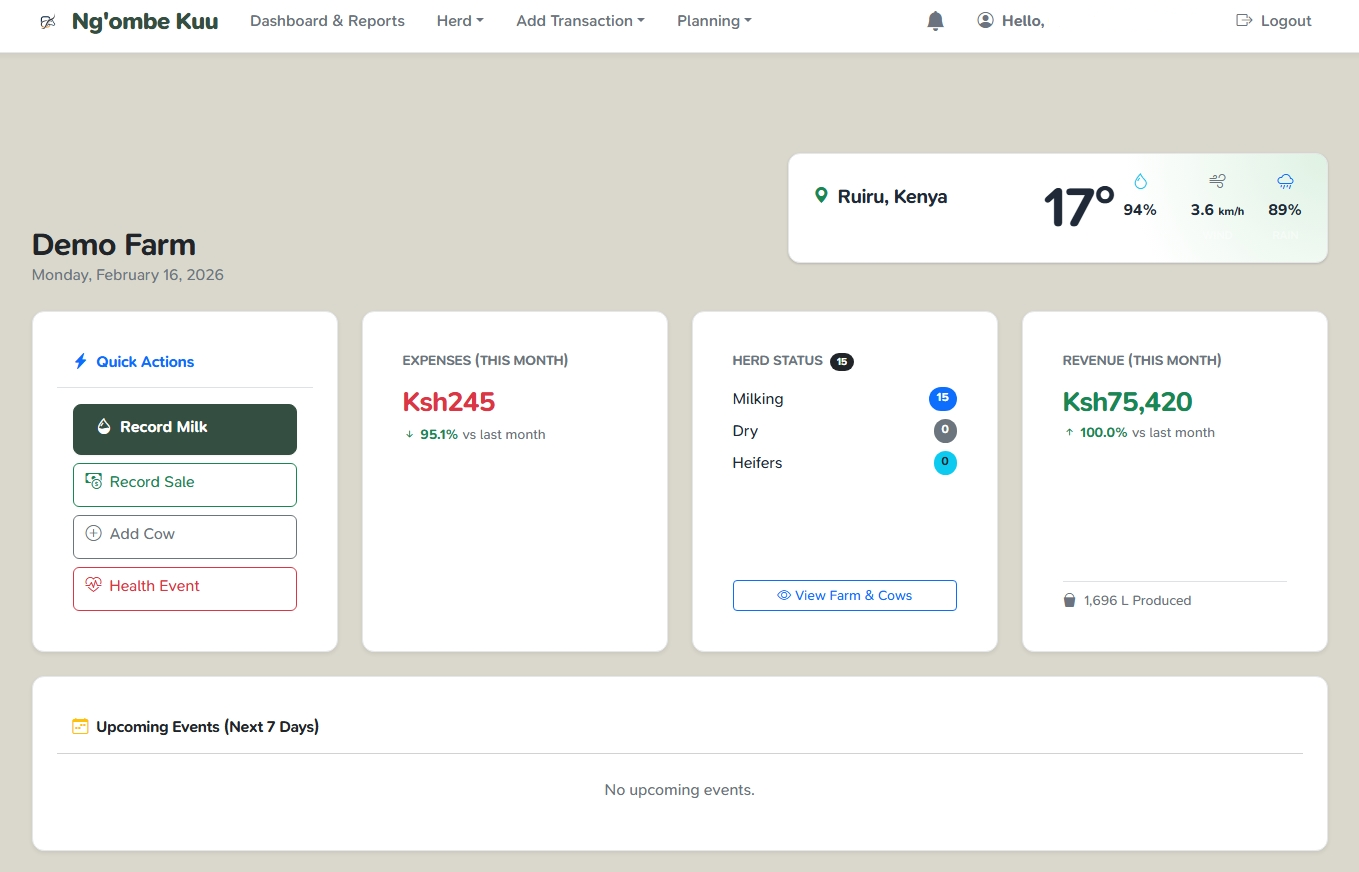1359x872 pixels.
Task: Open the Add Transaction dropdown
Action: [x=580, y=20]
